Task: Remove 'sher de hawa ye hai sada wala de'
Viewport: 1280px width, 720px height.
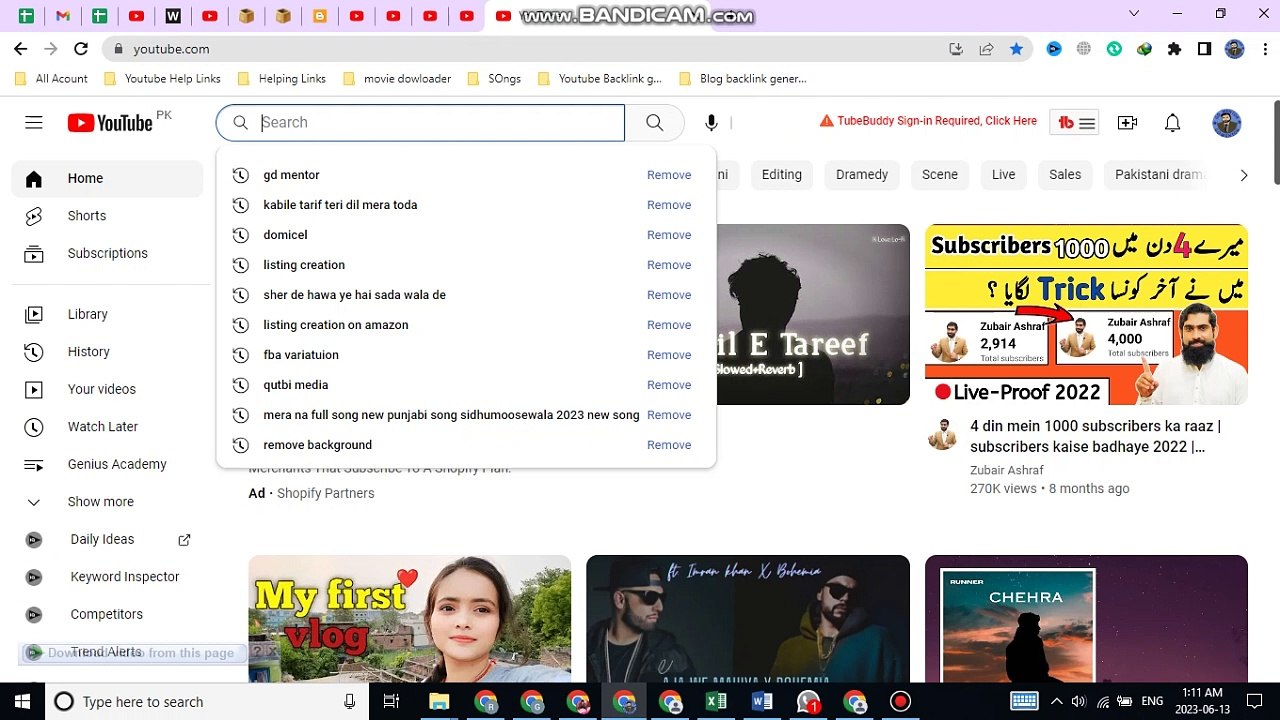Action: coord(669,295)
